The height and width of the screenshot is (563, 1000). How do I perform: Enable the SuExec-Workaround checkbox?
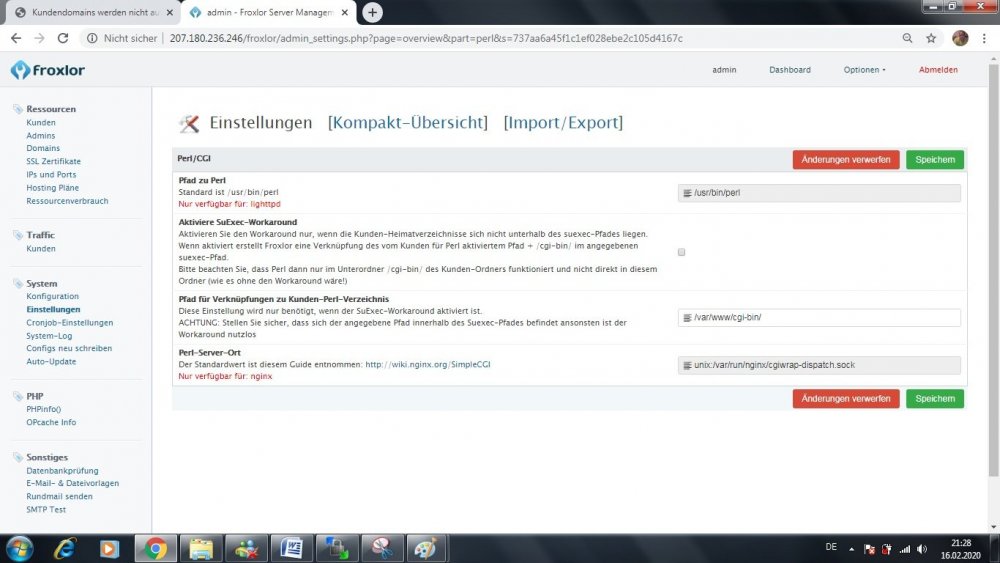[x=682, y=252]
